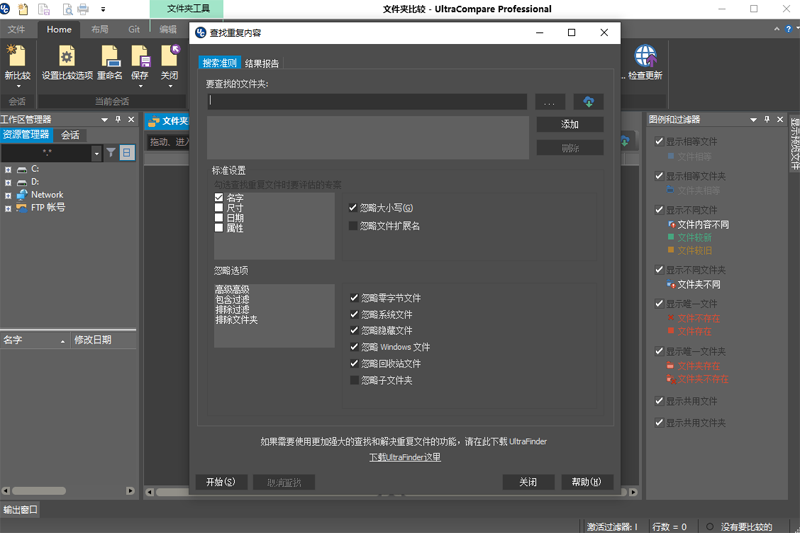
Task: Select the Network node icon in tree
Action: [21, 195]
